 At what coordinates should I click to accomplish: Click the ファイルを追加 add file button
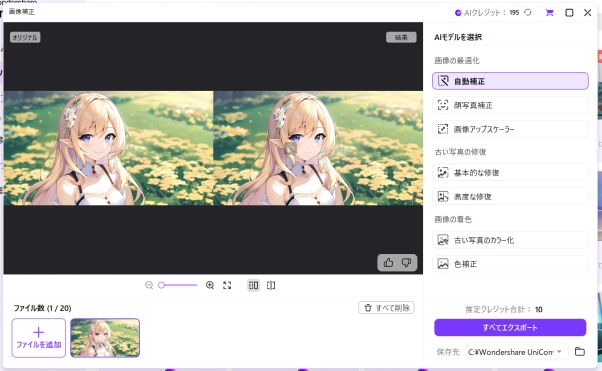(x=38, y=338)
